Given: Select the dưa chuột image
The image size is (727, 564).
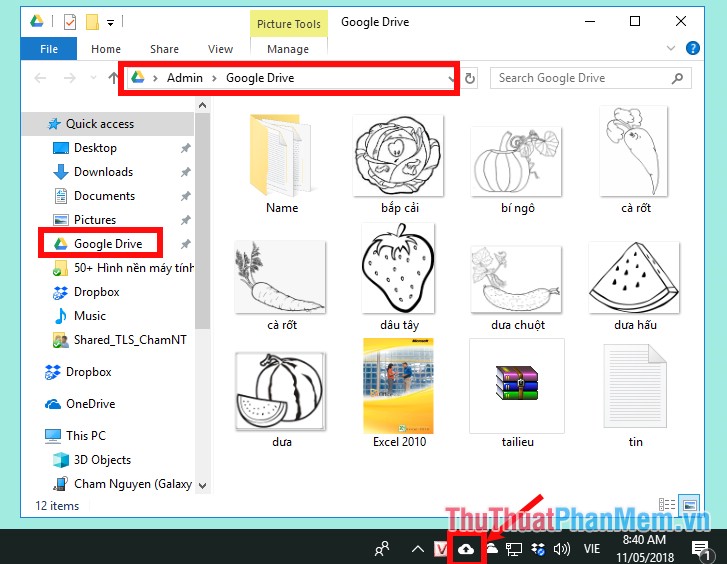Looking at the screenshot, I should point(517,288).
